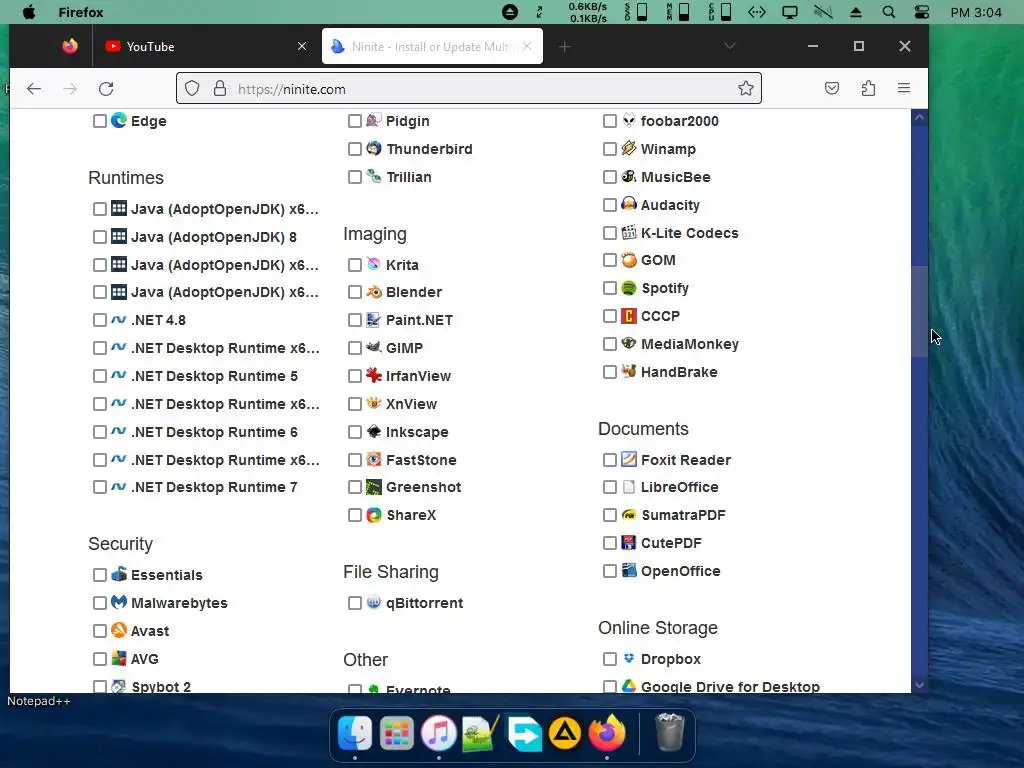Open the Finder icon in the dock

click(355, 733)
